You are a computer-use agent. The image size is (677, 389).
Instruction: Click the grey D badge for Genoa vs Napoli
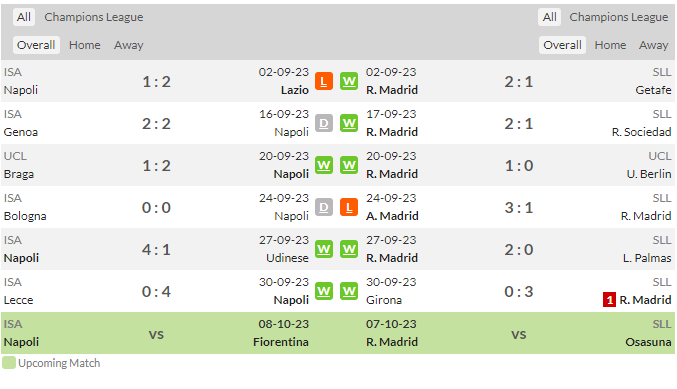324,123
